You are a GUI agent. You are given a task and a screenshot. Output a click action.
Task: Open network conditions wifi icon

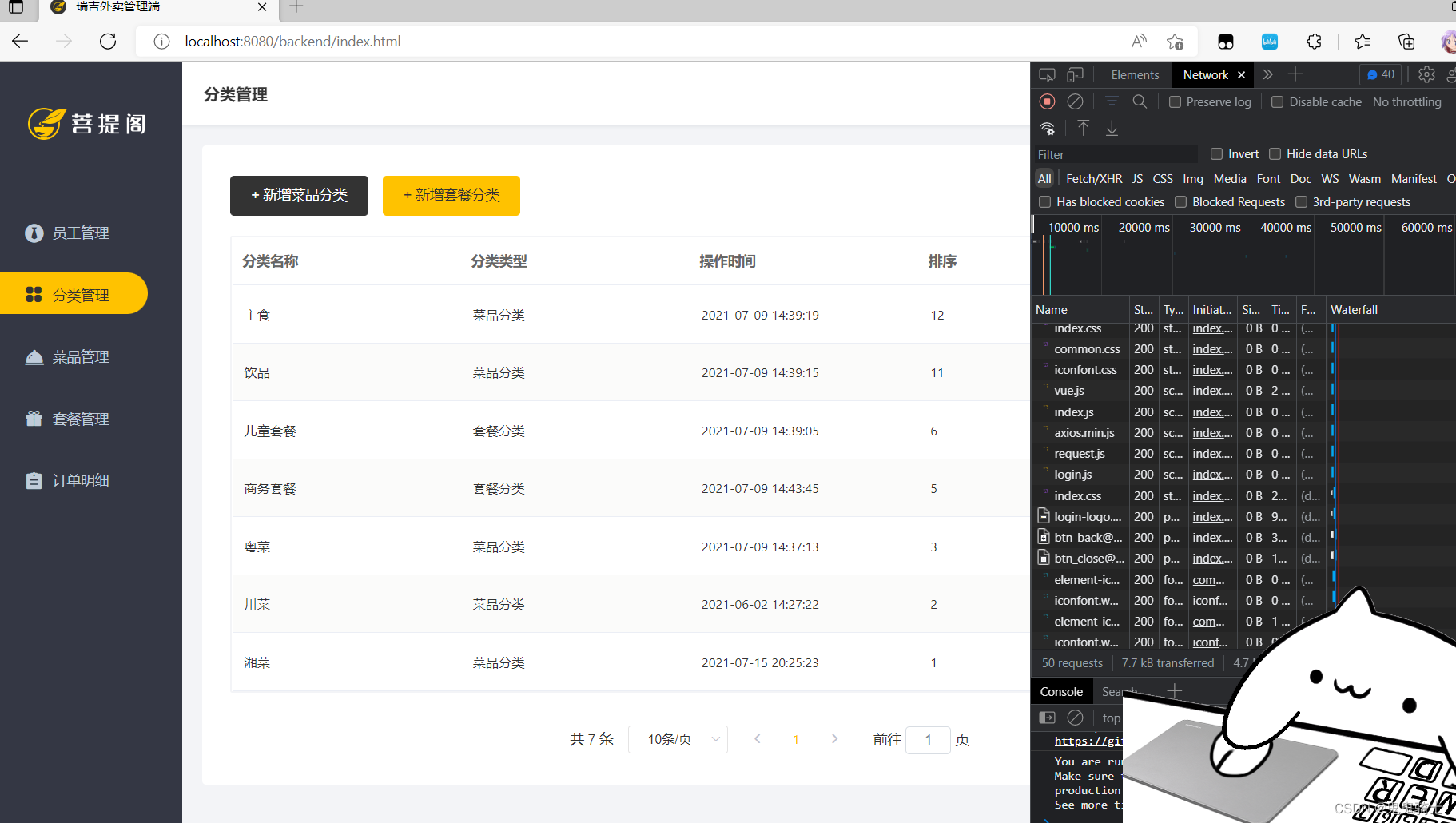pos(1048,128)
